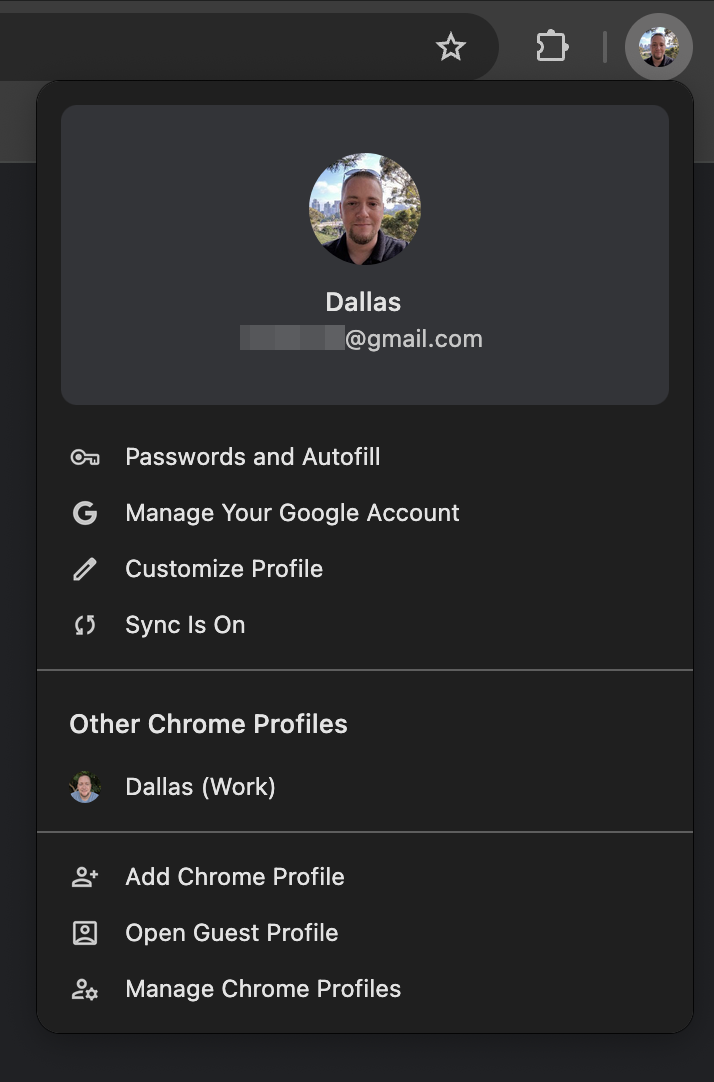Click the profile avatar in the toolbar
Viewport: 714px width, 1082px height.
[659, 47]
